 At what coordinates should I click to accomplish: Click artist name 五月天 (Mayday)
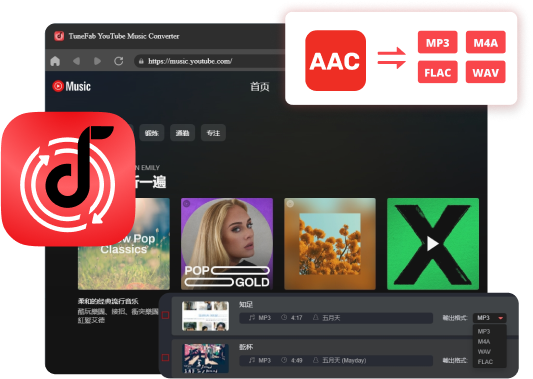click(344, 360)
